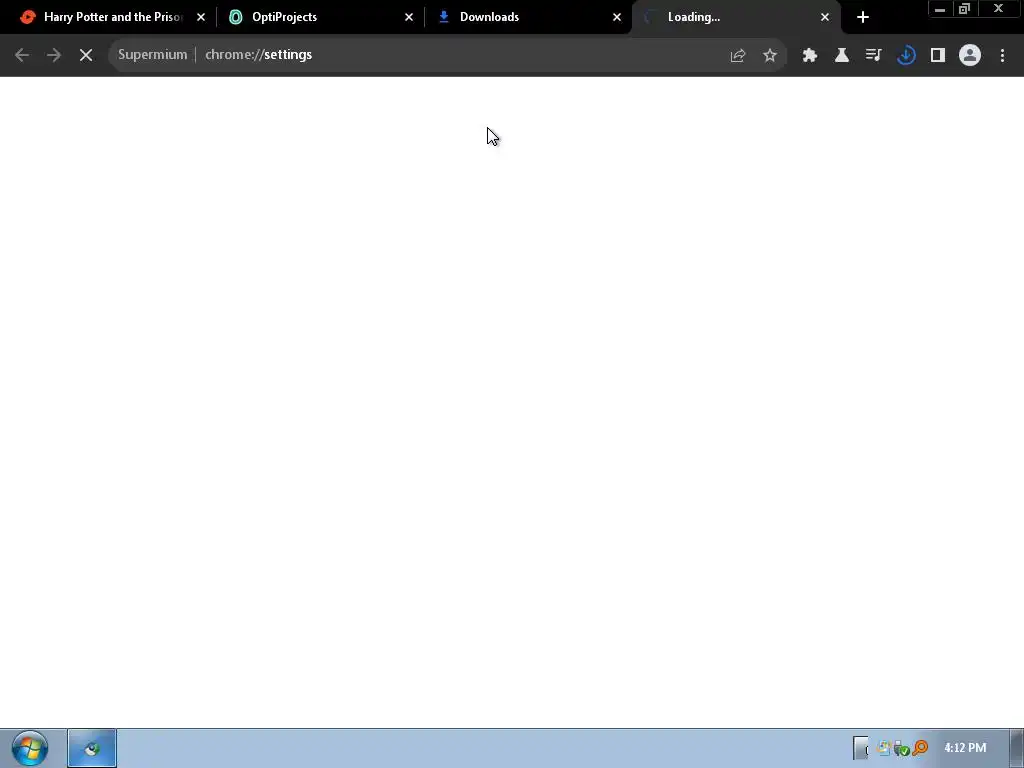Open the Windows Start menu
Viewport: 1024px width, 768px height.
29,748
